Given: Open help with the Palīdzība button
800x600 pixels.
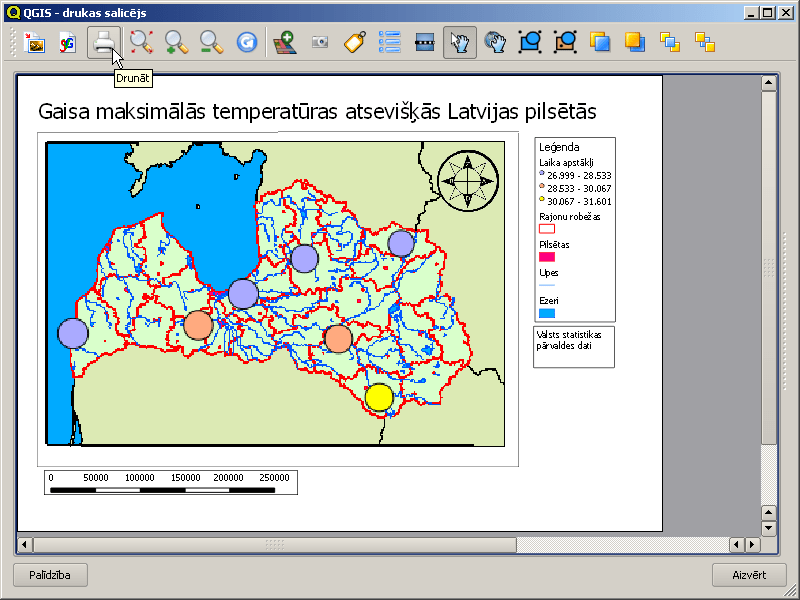Looking at the screenshot, I should [51, 575].
